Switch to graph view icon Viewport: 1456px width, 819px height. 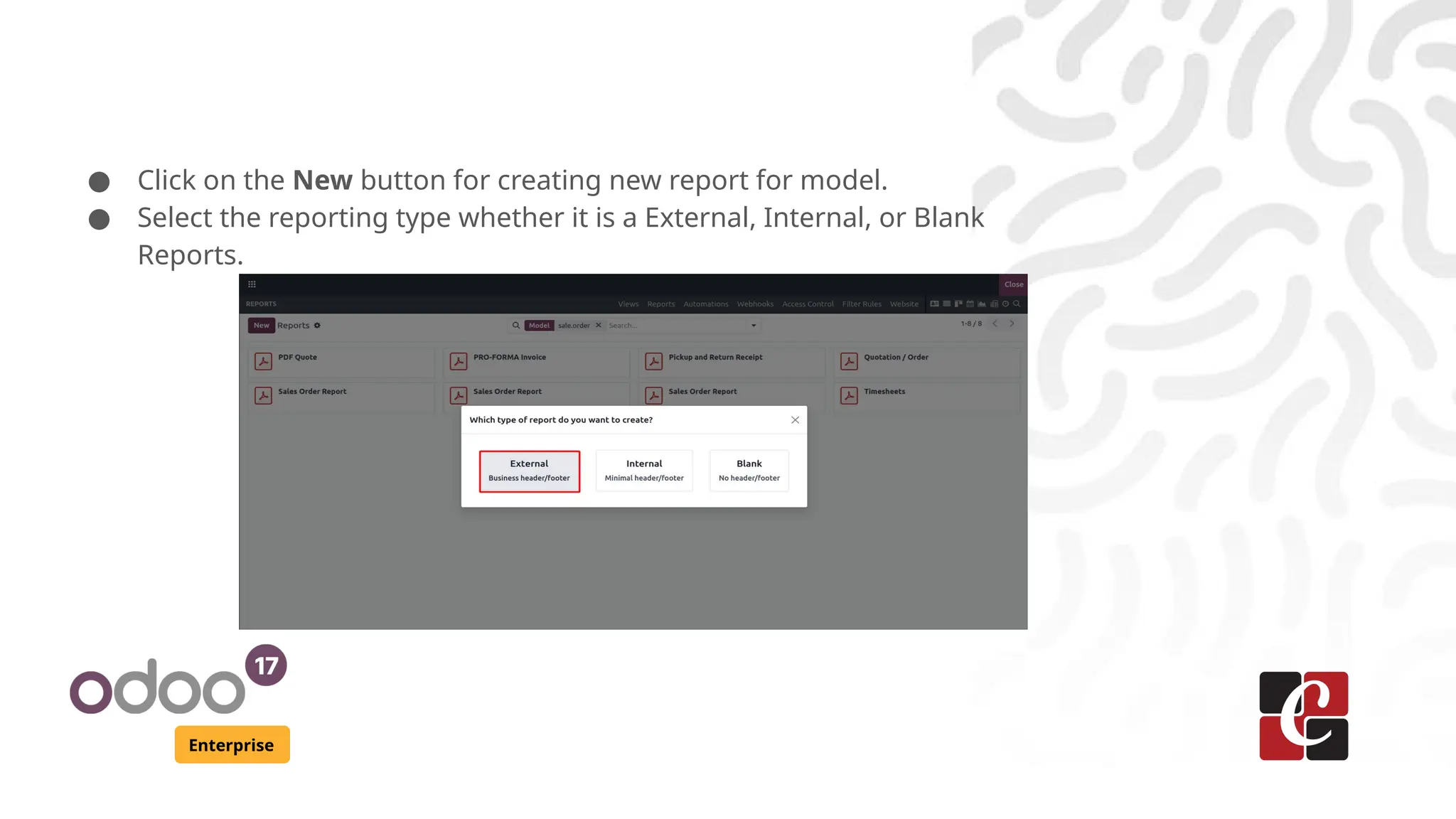(982, 304)
